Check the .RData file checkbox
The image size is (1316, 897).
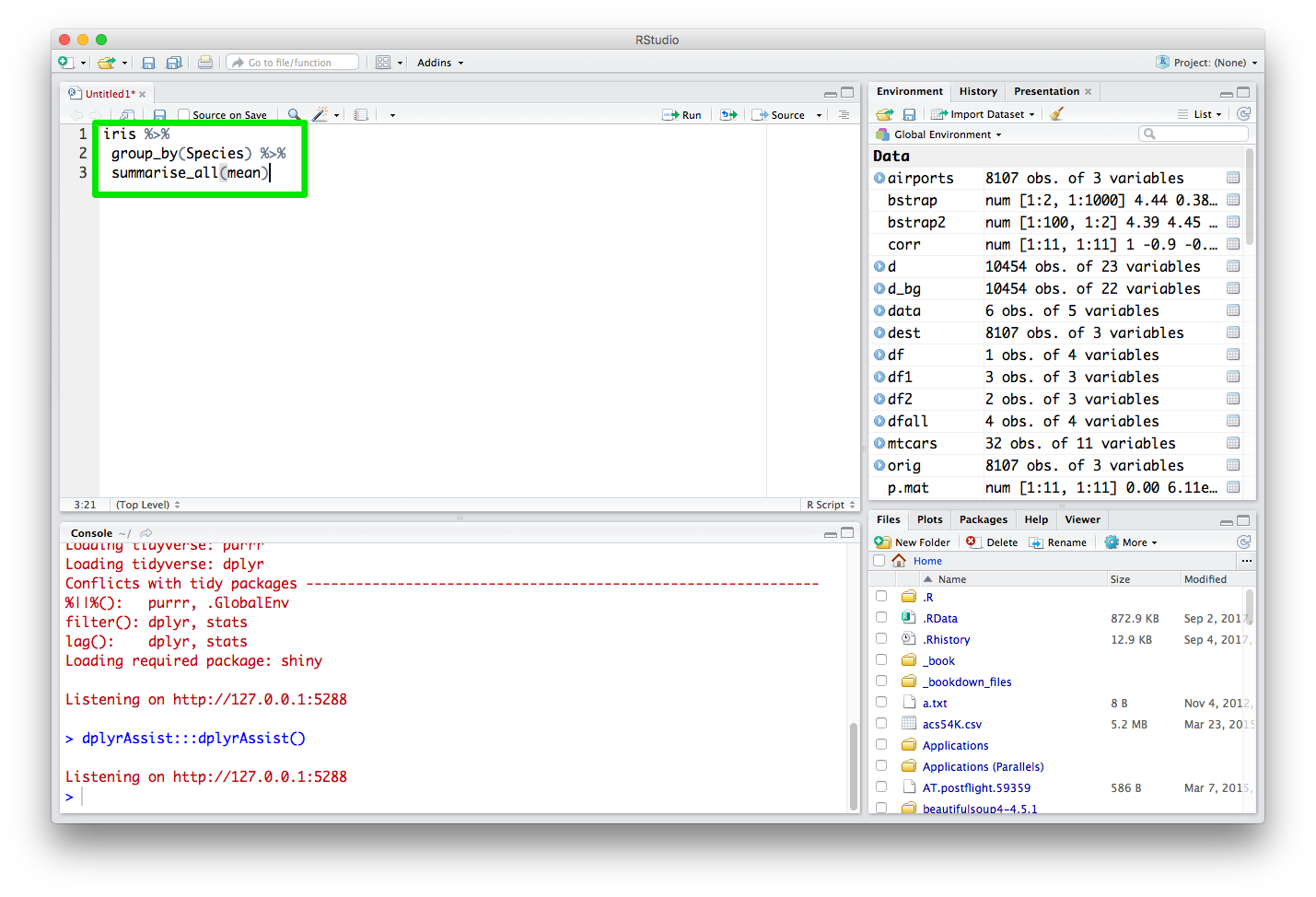(881, 617)
